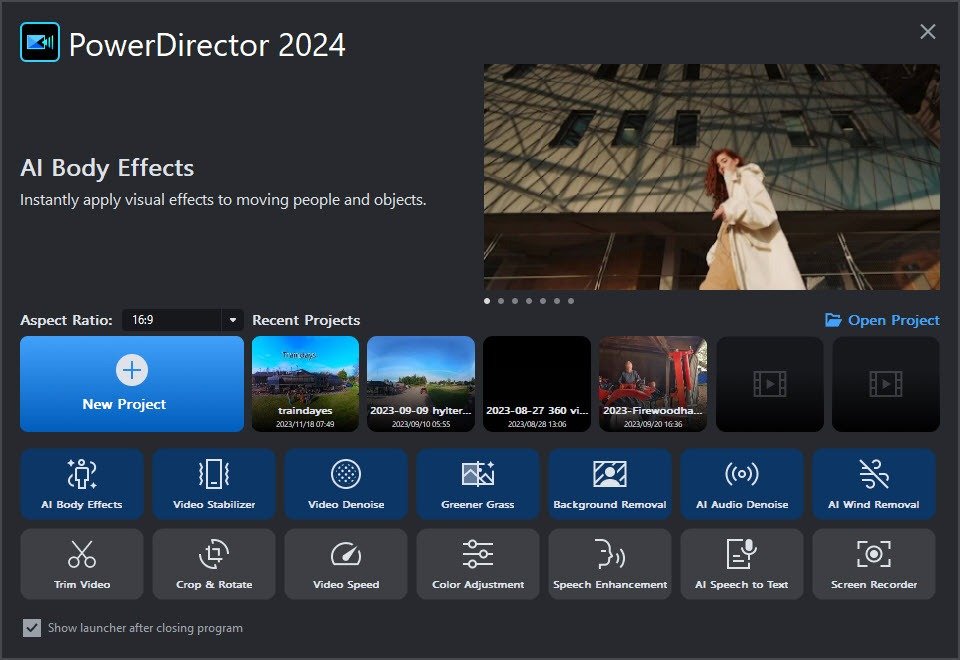The image size is (960, 660).
Task: Start the Screen Recorder
Action: click(873, 564)
